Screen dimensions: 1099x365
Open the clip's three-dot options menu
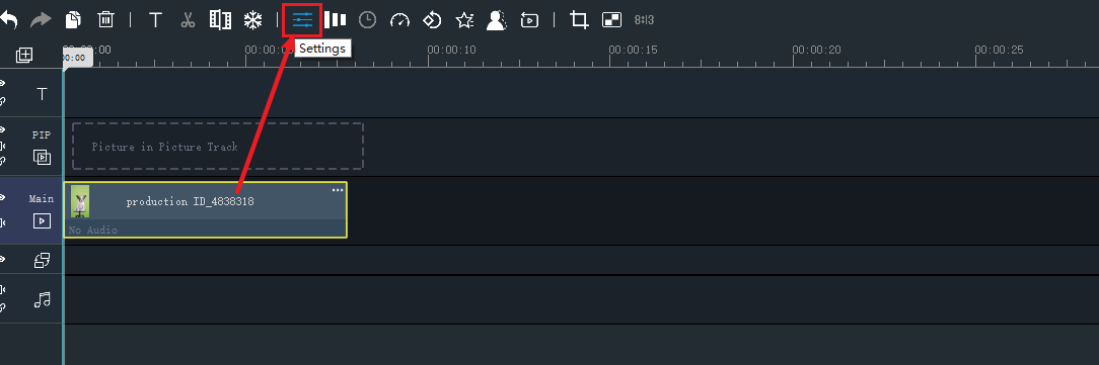click(338, 190)
